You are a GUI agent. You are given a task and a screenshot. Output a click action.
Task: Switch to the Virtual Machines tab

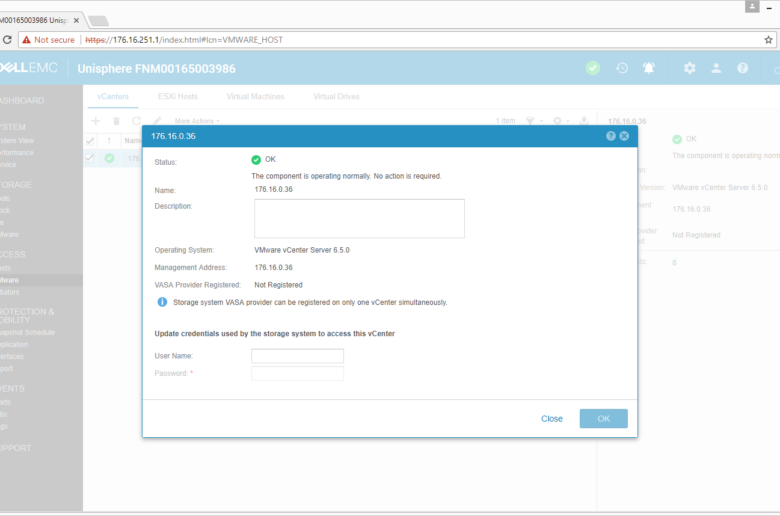(255, 97)
